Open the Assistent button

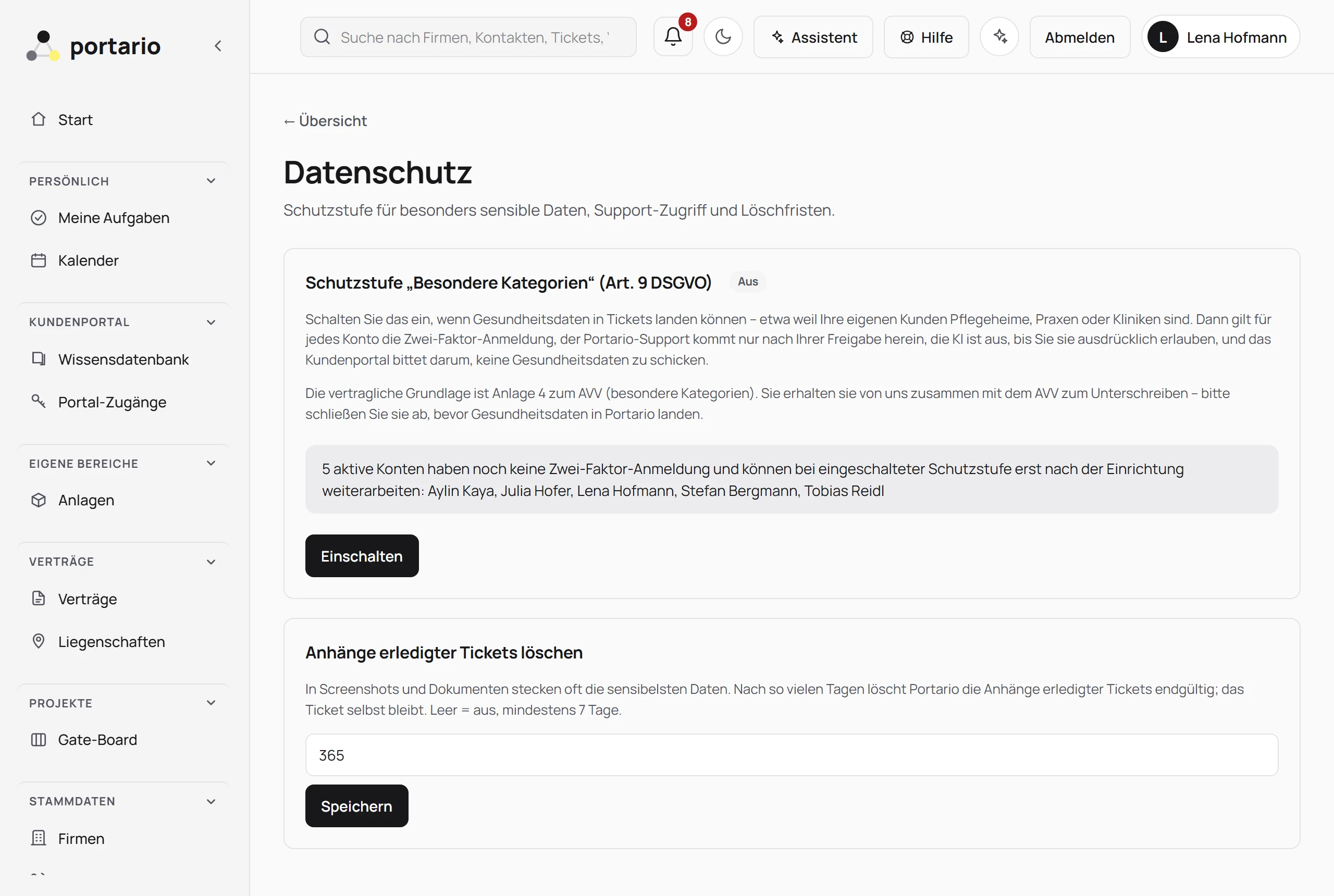(x=813, y=37)
